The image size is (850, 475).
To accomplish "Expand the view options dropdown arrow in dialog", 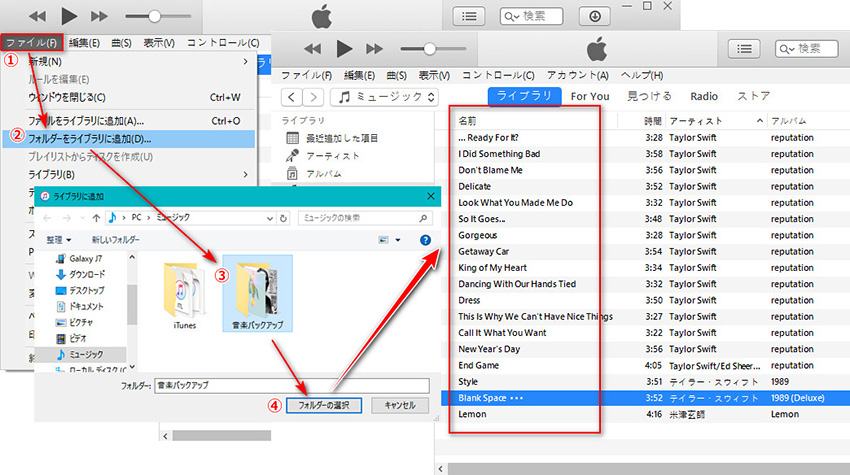I will 398,240.
